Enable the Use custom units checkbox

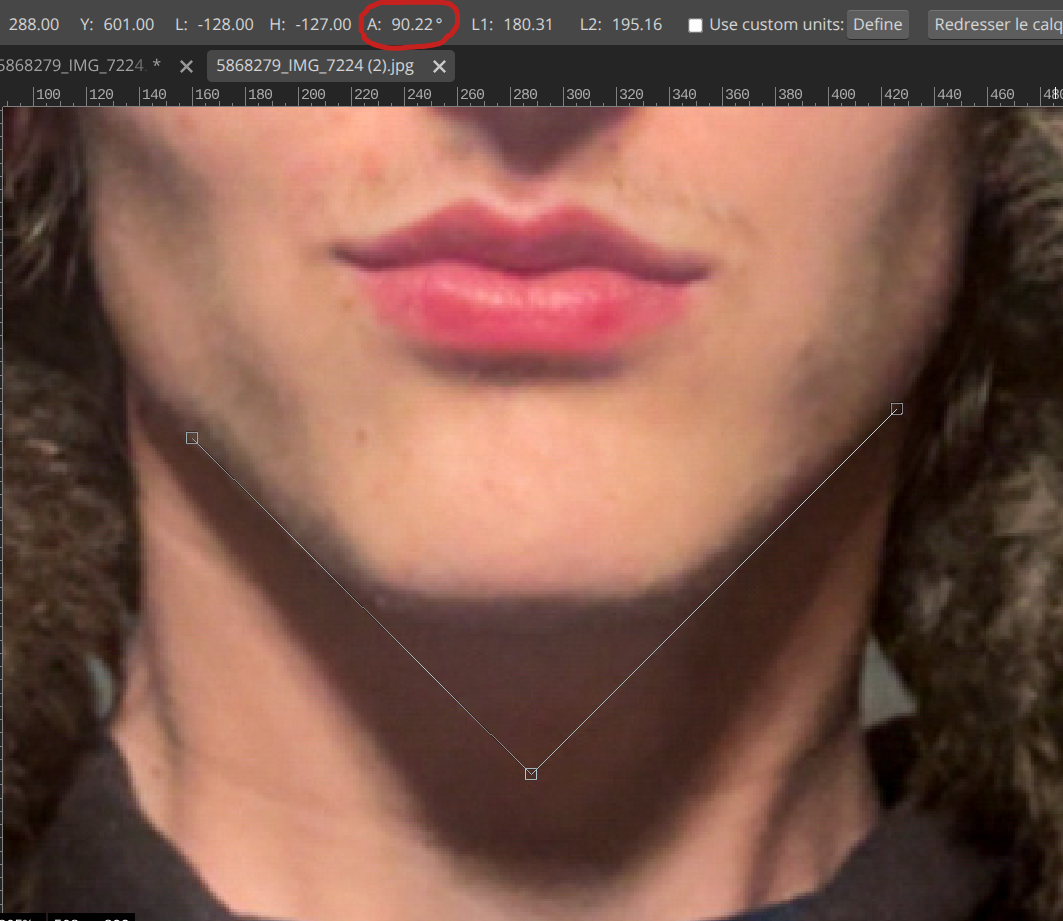pyautogui.click(x=695, y=25)
